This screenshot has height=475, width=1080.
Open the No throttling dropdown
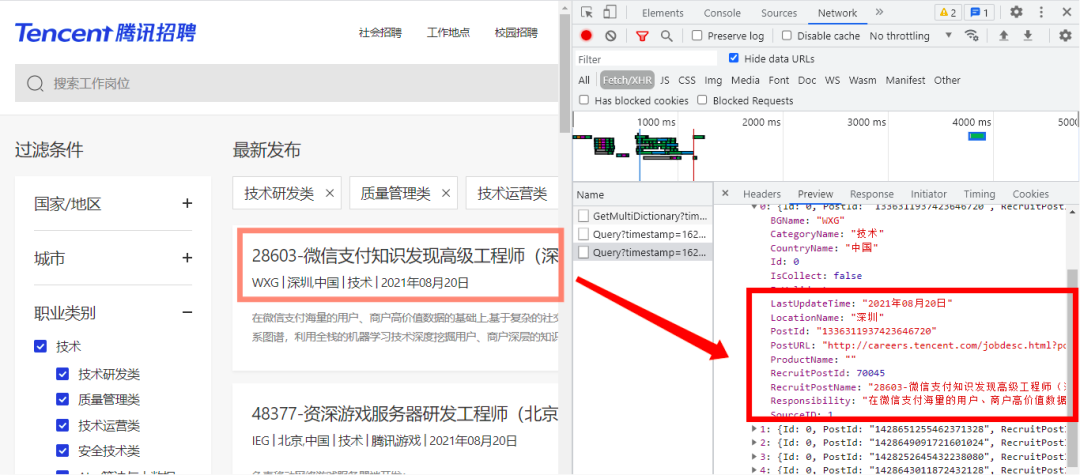(911, 36)
